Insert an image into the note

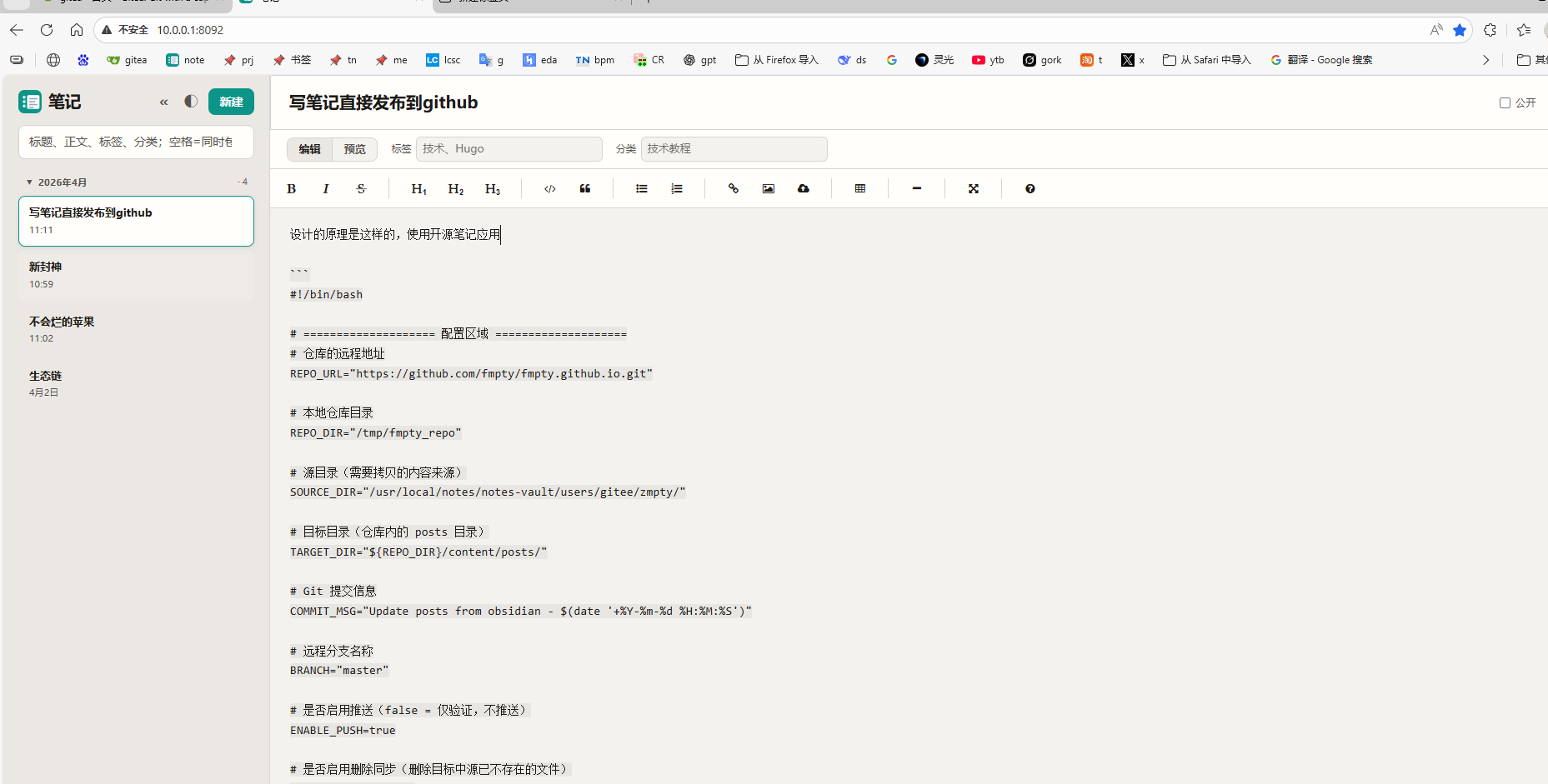769,189
